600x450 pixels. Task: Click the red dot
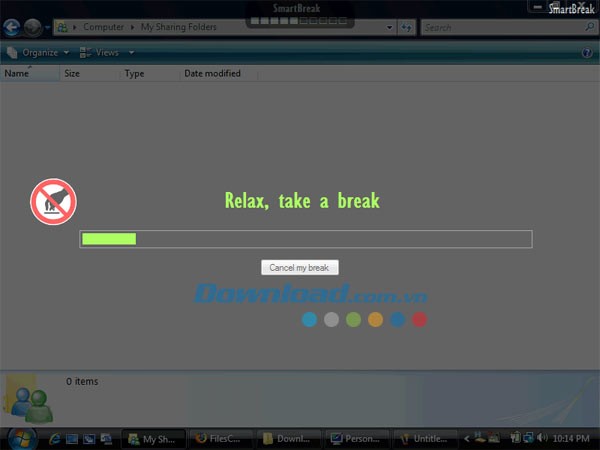419,319
